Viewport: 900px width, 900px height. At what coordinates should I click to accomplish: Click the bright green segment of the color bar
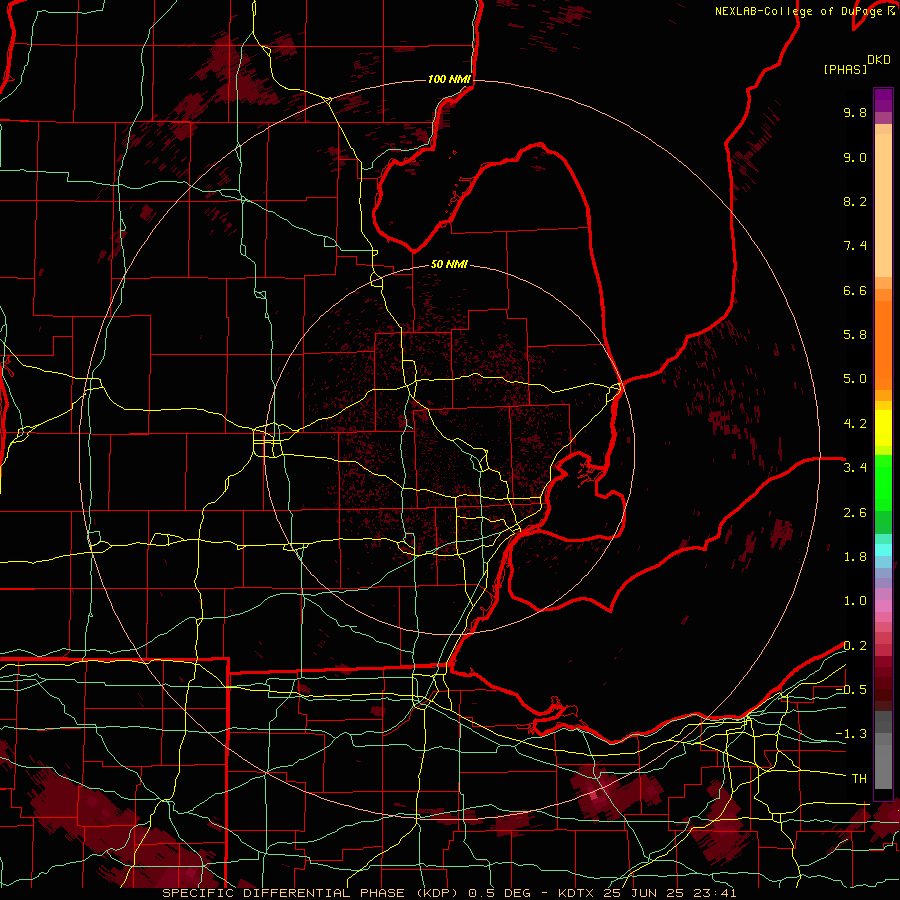pyautogui.click(x=883, y=483)
